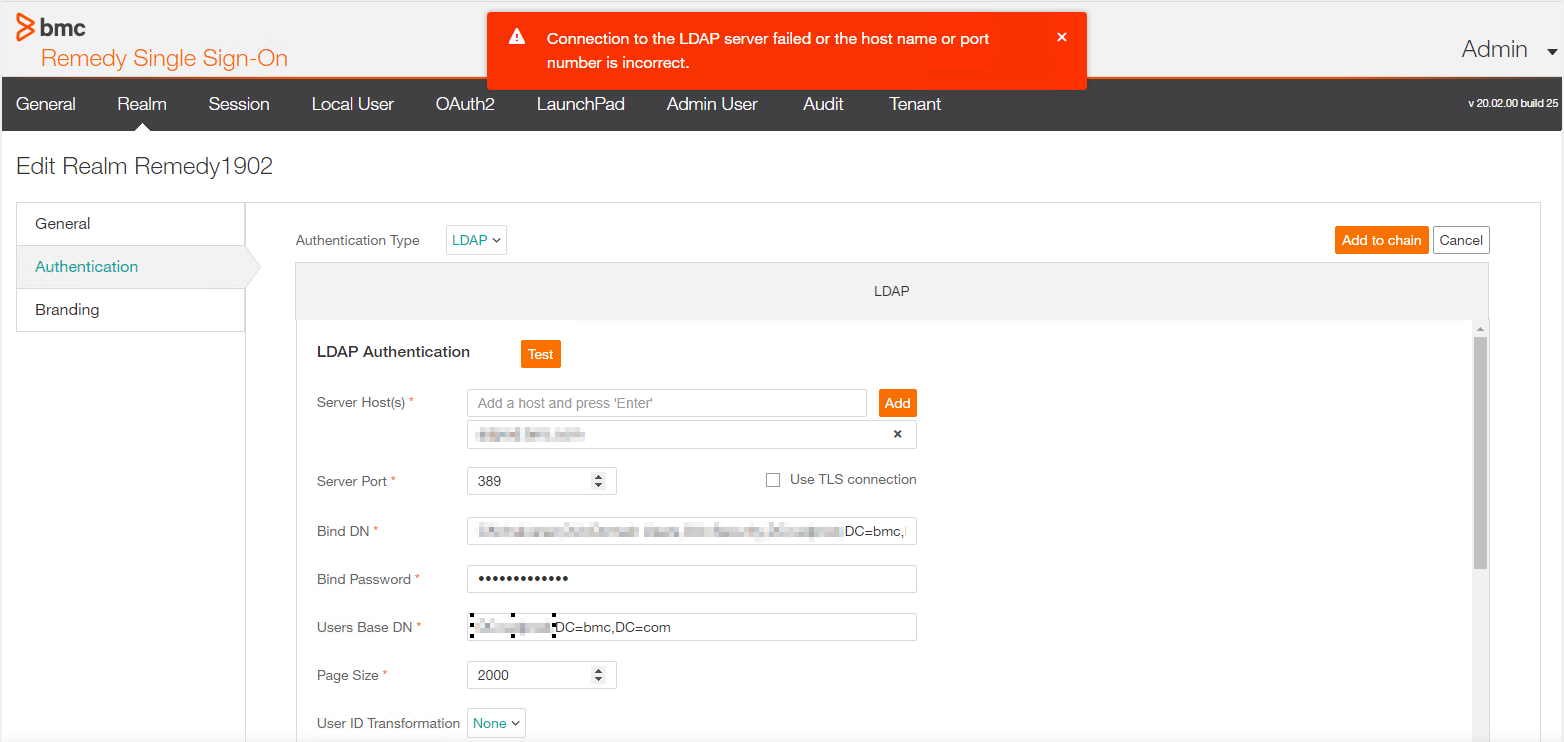Go to the Admin User menu
Image resolution: width=1564 pixels, height=742 pixels.
click(712, 104)
